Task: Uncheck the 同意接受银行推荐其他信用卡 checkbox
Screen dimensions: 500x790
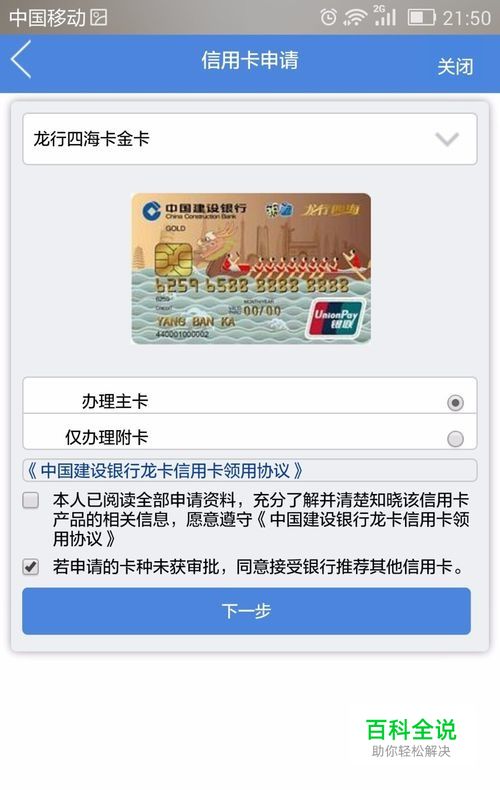Action: (x=31, y=566)
